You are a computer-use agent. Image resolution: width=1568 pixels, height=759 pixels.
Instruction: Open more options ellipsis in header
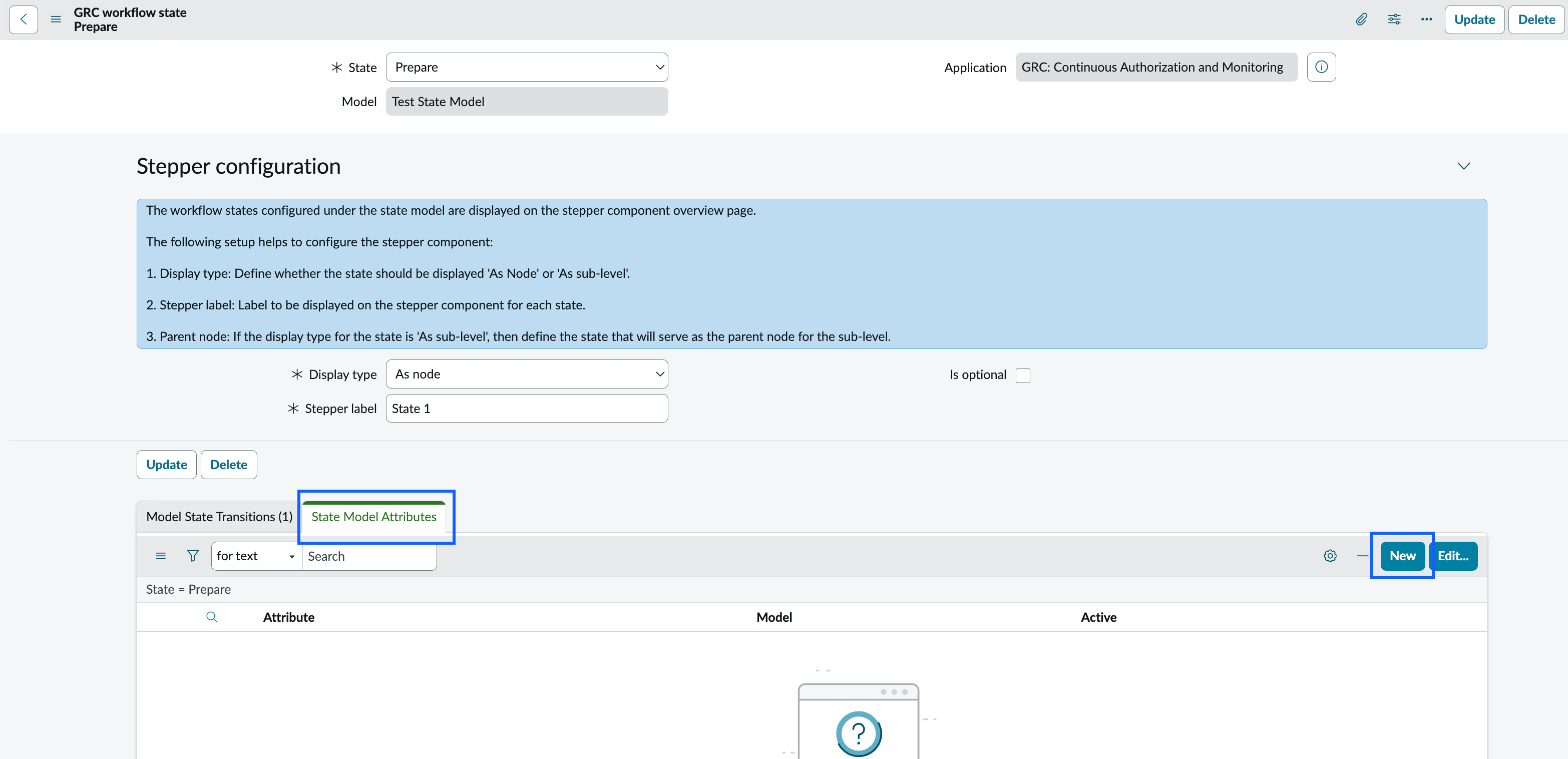[1426, 20]
